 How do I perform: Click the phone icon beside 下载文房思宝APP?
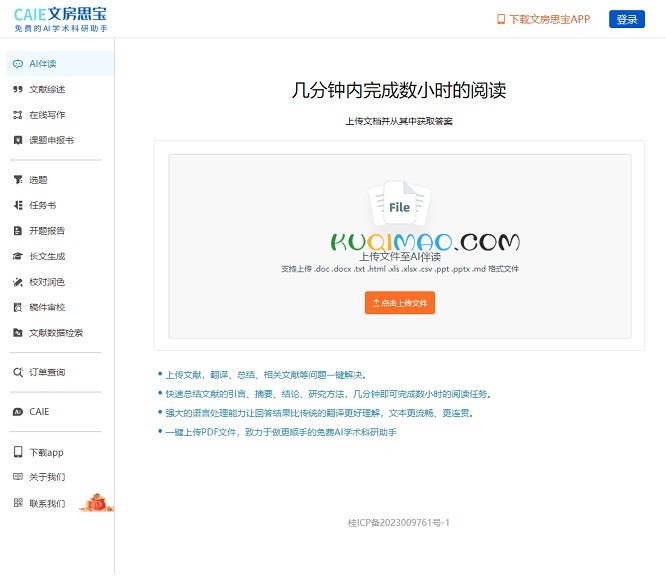click(x=501, y=19)
